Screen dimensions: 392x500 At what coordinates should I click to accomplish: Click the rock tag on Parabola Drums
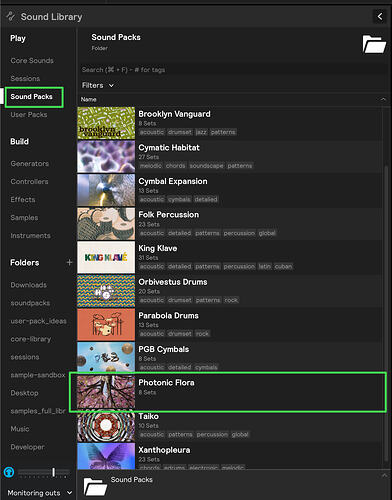click(202, 334)
